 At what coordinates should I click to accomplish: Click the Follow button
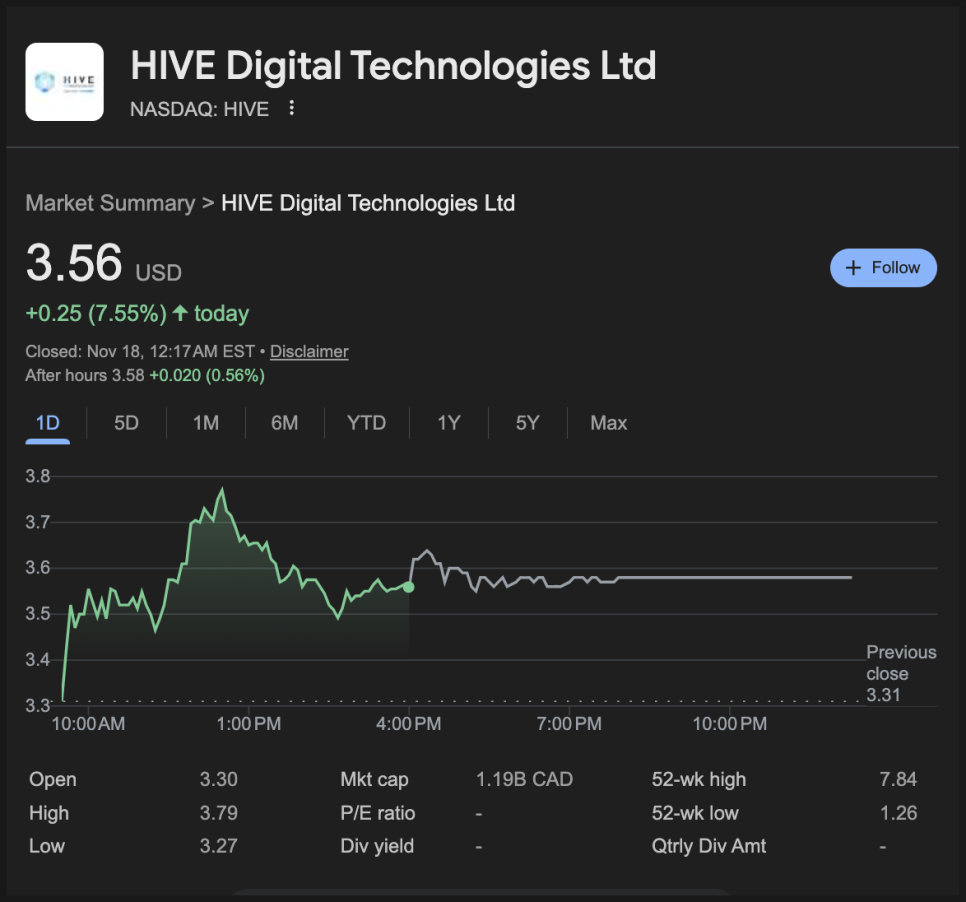883,267
